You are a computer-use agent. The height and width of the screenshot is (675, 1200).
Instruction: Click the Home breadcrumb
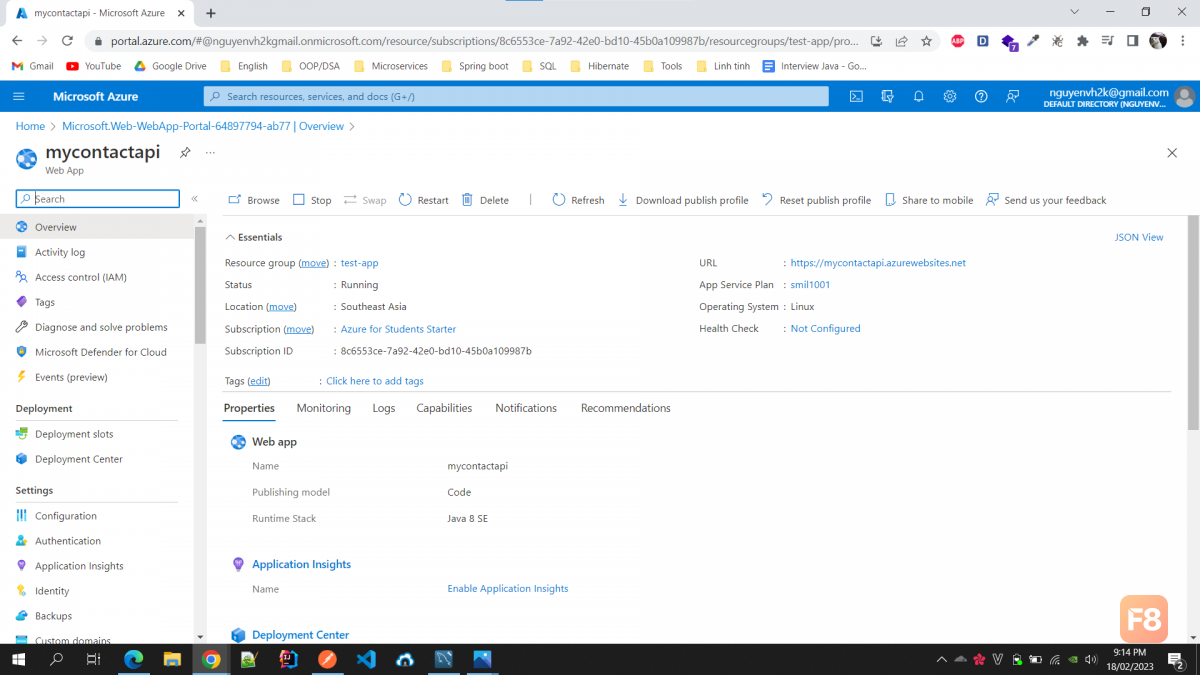(x=30, y=126)
